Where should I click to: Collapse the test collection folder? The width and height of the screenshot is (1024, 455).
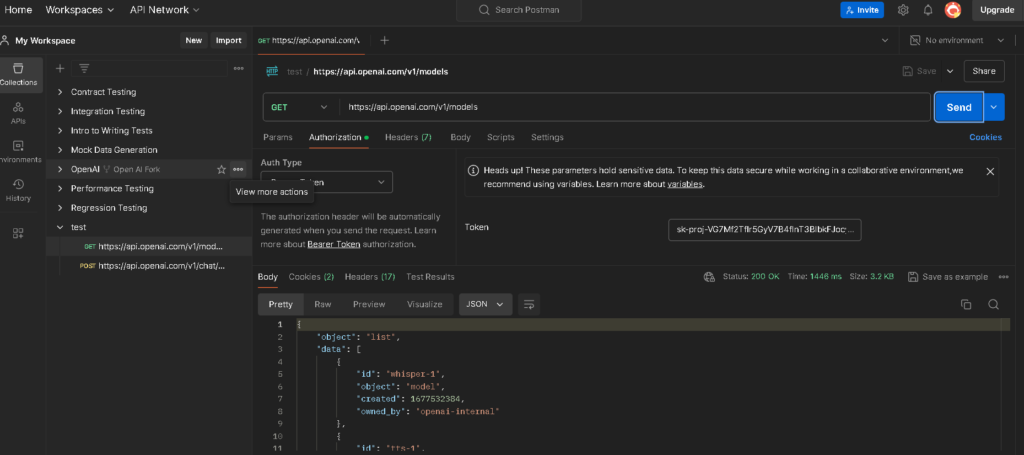tap(60, 227)
